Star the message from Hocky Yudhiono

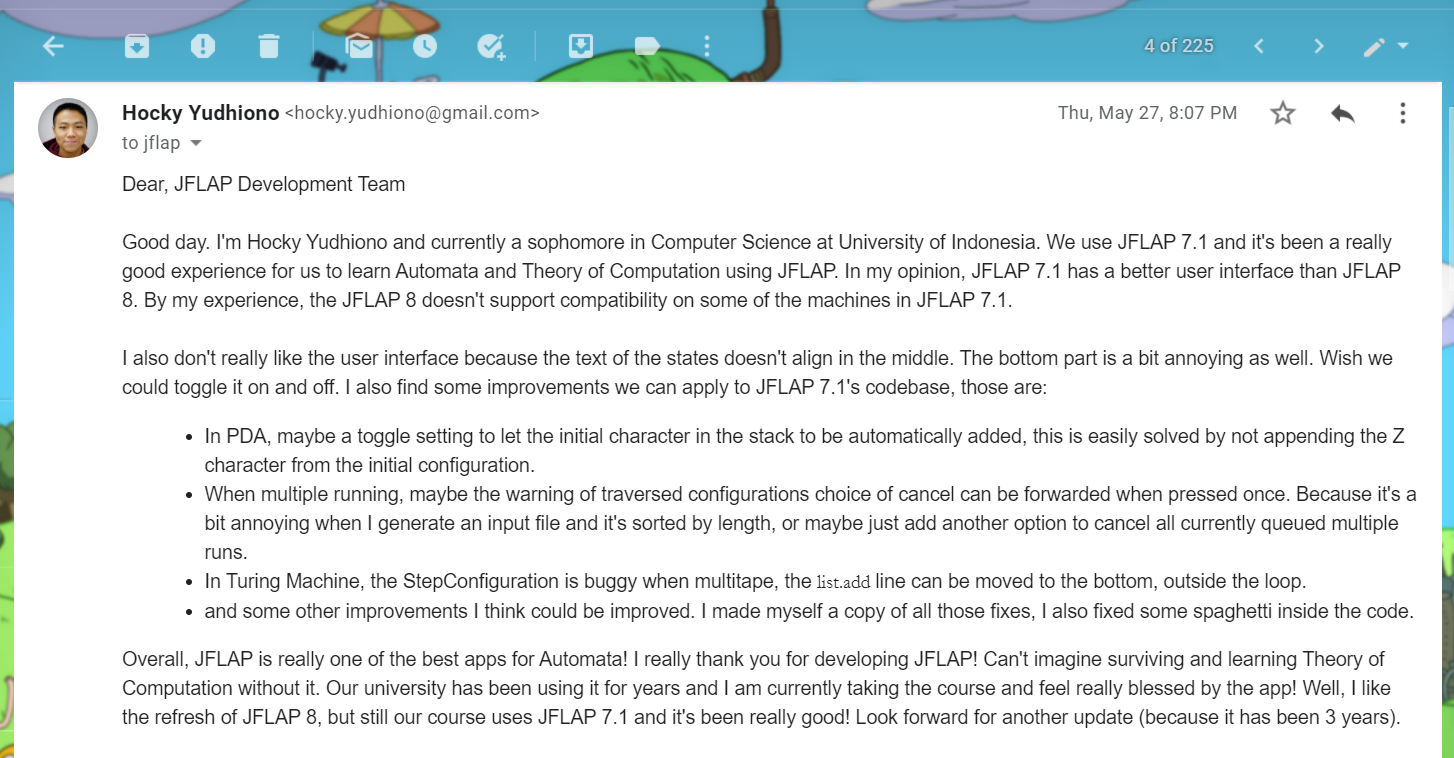(x=1282, y=113)
